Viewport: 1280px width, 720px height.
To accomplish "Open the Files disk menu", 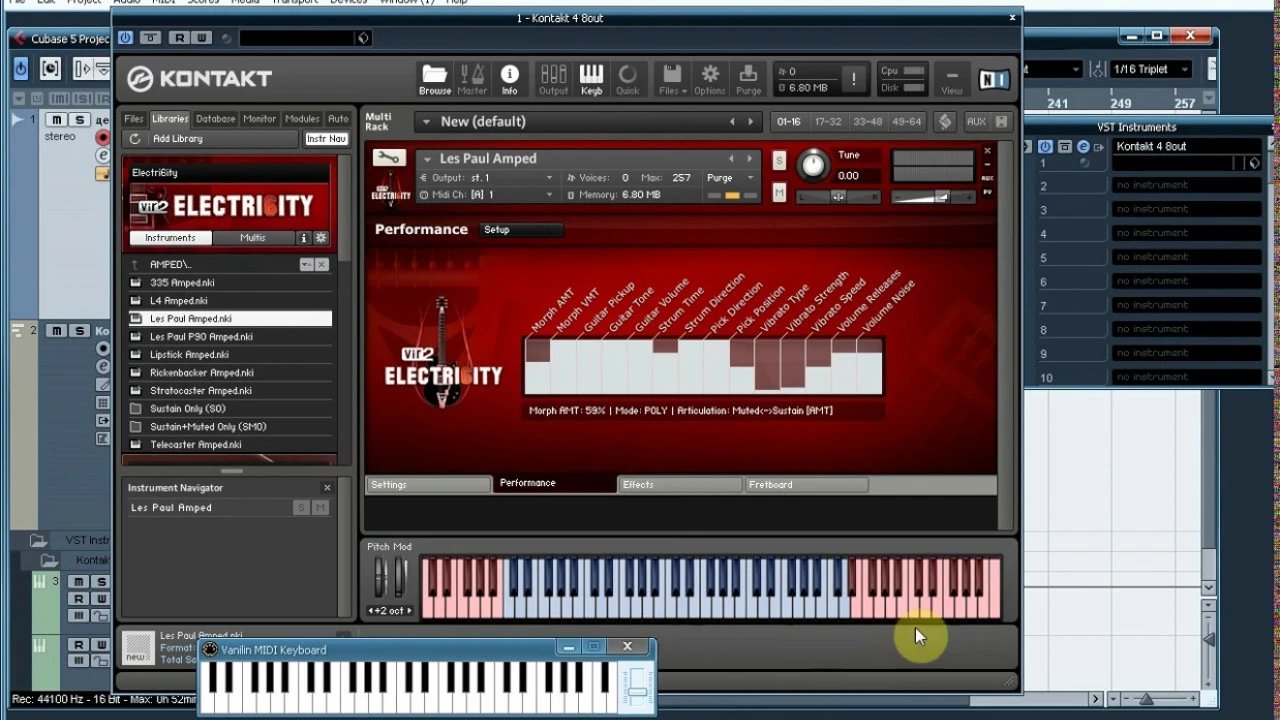I will [672, 80].
